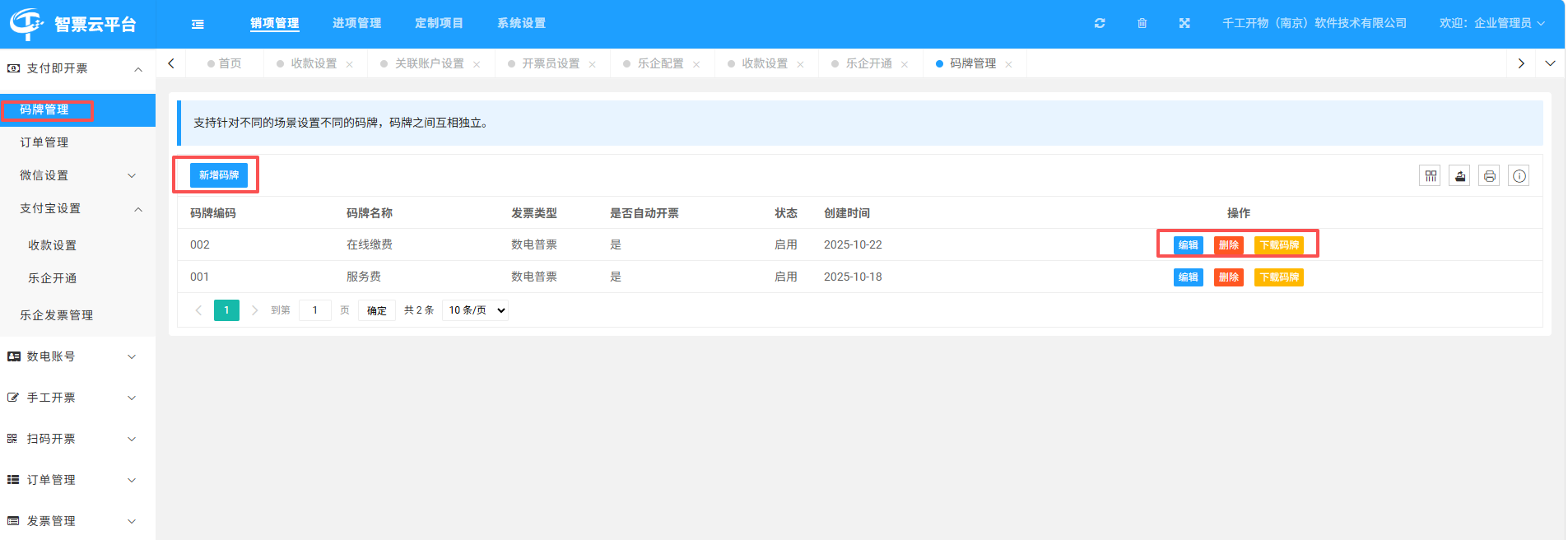1568x540 pixels.
Task: Open column filter icon above table
Action: click(1431, 175)
